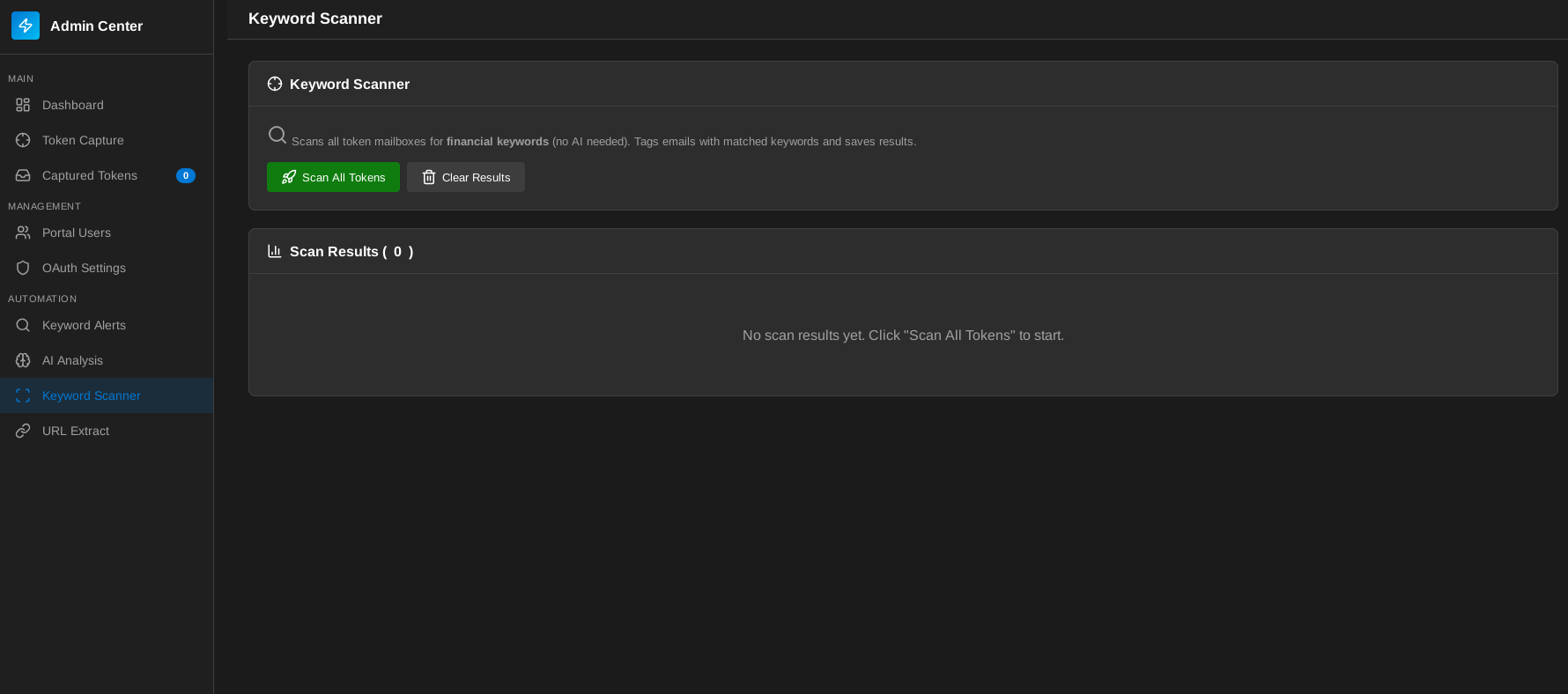Click the AI Analysis brain icon
The height and width of the screenshot is (694, 1568).
(x=23, y=360)
